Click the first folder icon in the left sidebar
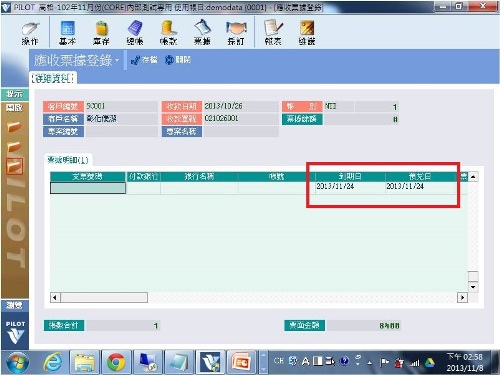The image size is (500, 375). point(14,127)
